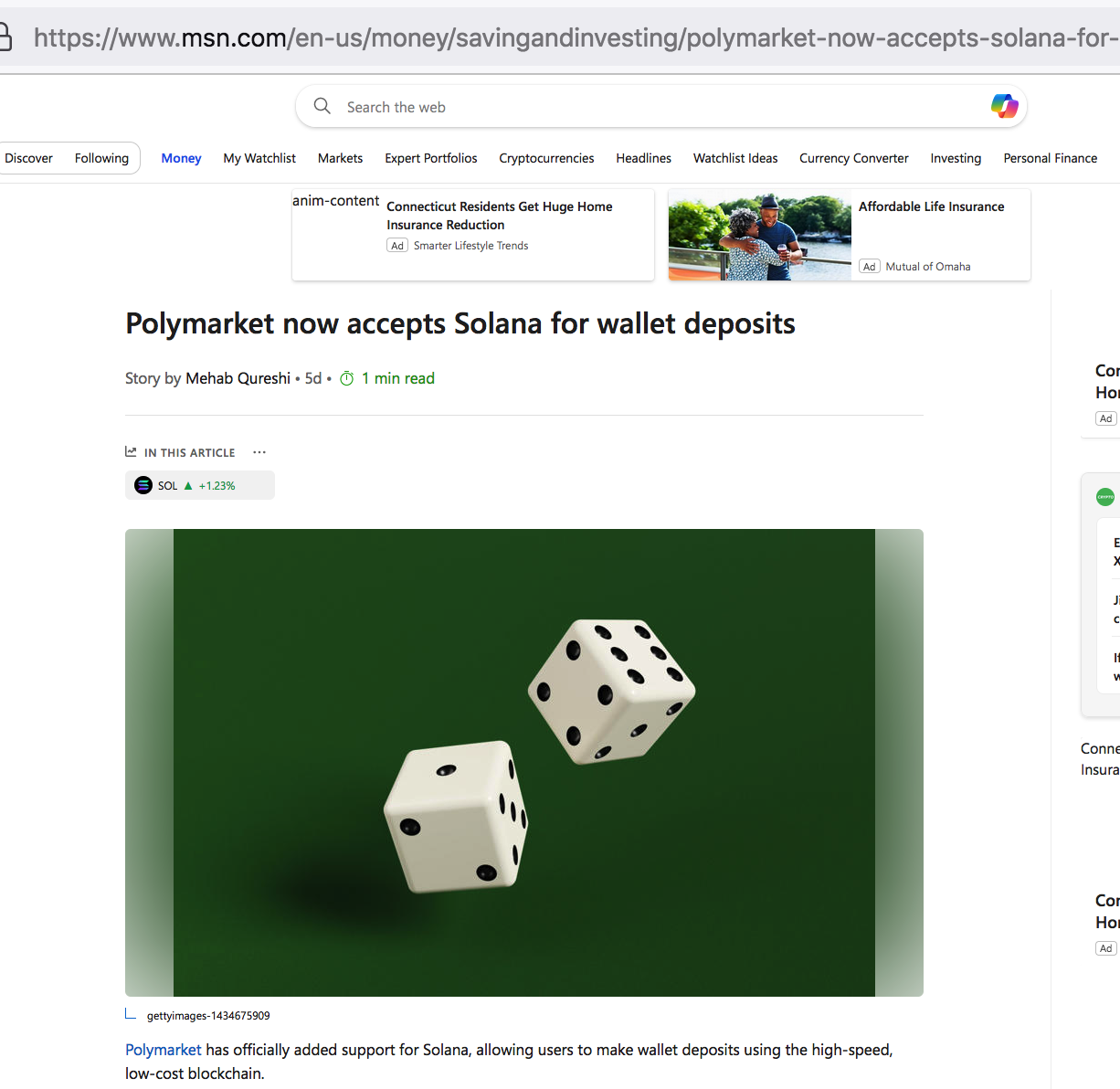Click the article headline about Polymarket
This screenshot has width=1120, height=1089.
tap(460, 323)
